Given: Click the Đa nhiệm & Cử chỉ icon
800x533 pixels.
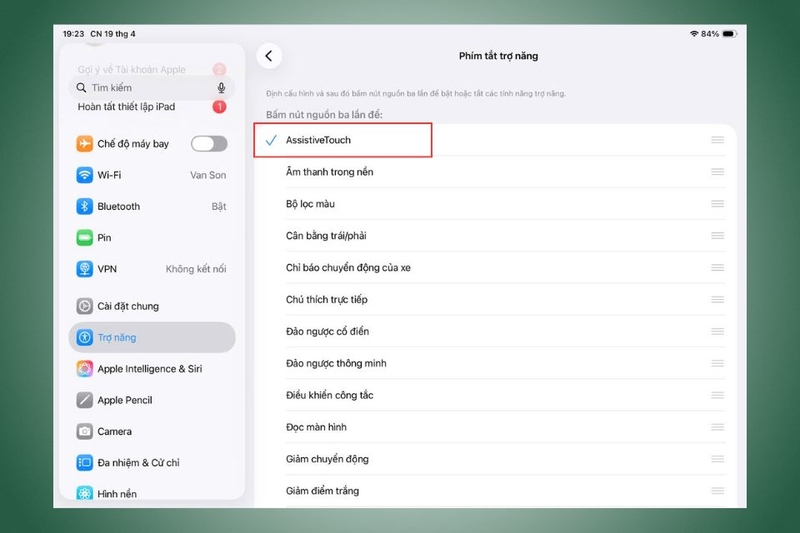Looking at the screenshot, I should (85, 463).
